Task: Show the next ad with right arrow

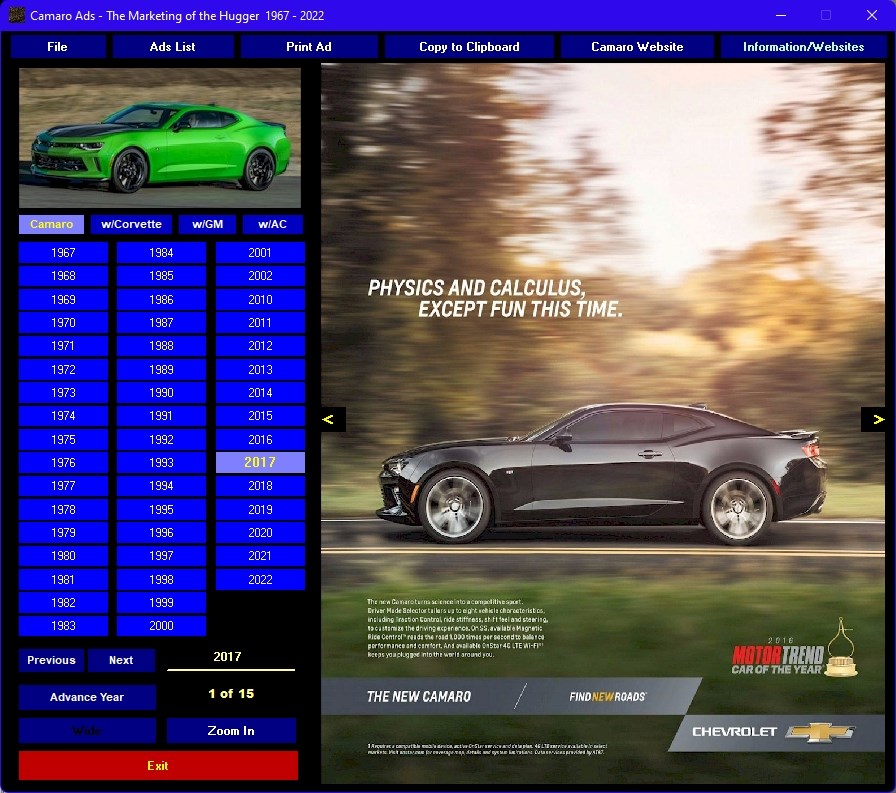Action: pos(873,419)
